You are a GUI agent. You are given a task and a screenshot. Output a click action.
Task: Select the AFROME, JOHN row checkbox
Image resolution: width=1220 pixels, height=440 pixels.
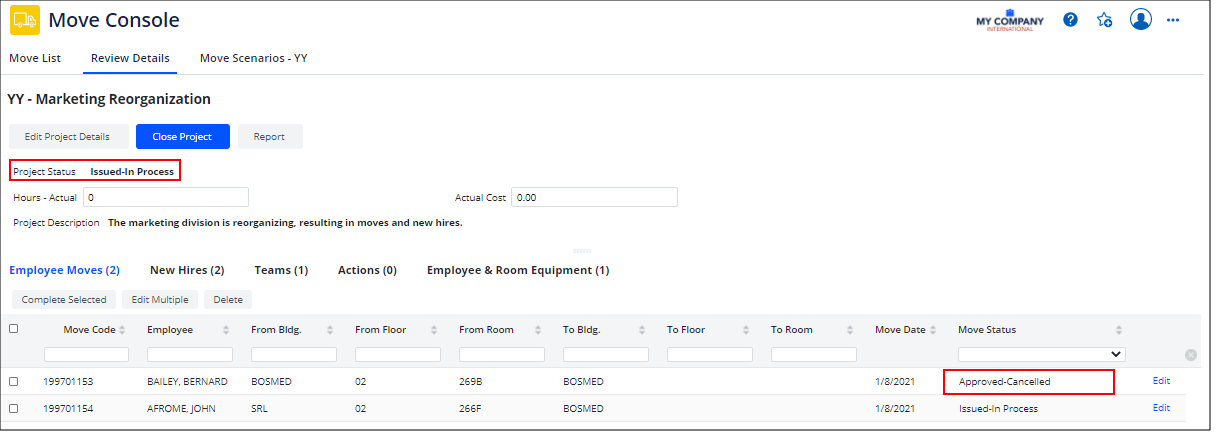click(13, 408)
